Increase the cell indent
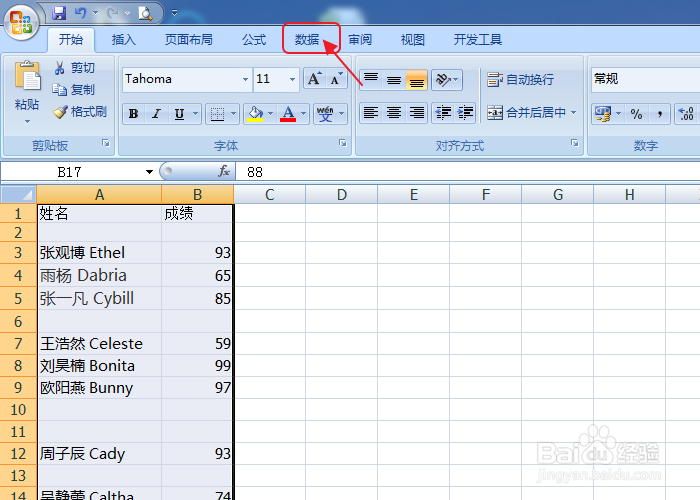The height and width of the screenshot is (500, 700). 465,112
